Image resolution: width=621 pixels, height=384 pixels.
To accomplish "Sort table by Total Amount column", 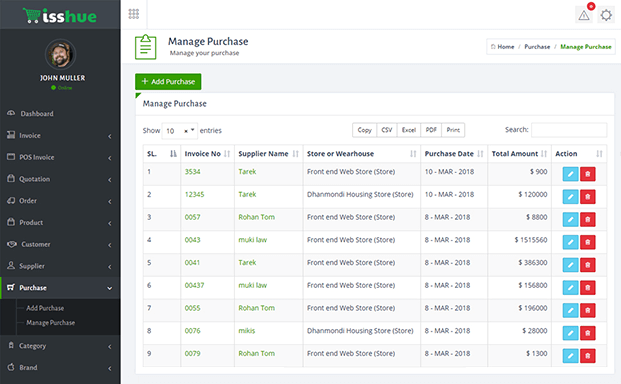I will coord(519,154).
